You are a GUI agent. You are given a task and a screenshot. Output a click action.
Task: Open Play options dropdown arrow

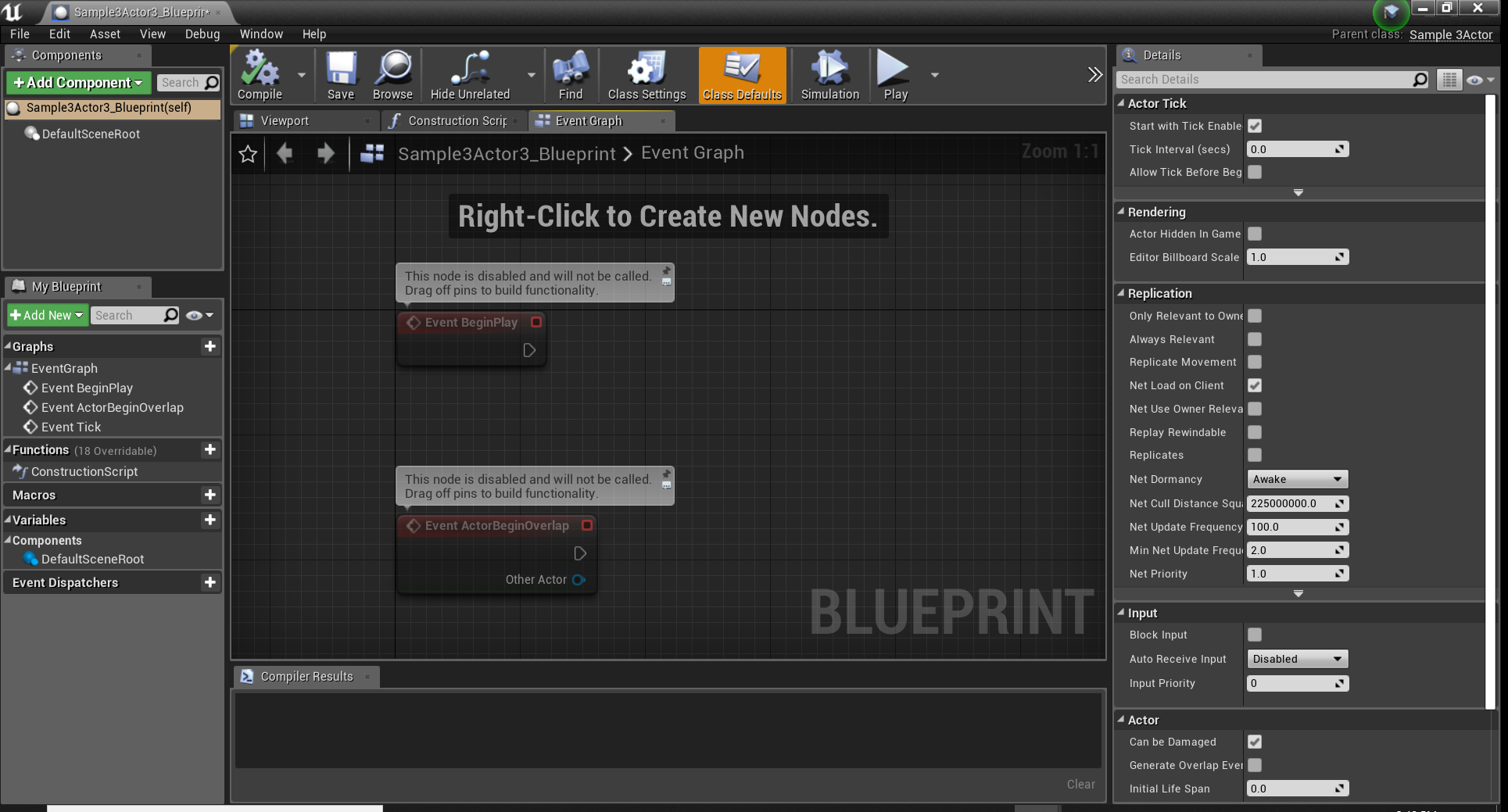tap(934, 75)
